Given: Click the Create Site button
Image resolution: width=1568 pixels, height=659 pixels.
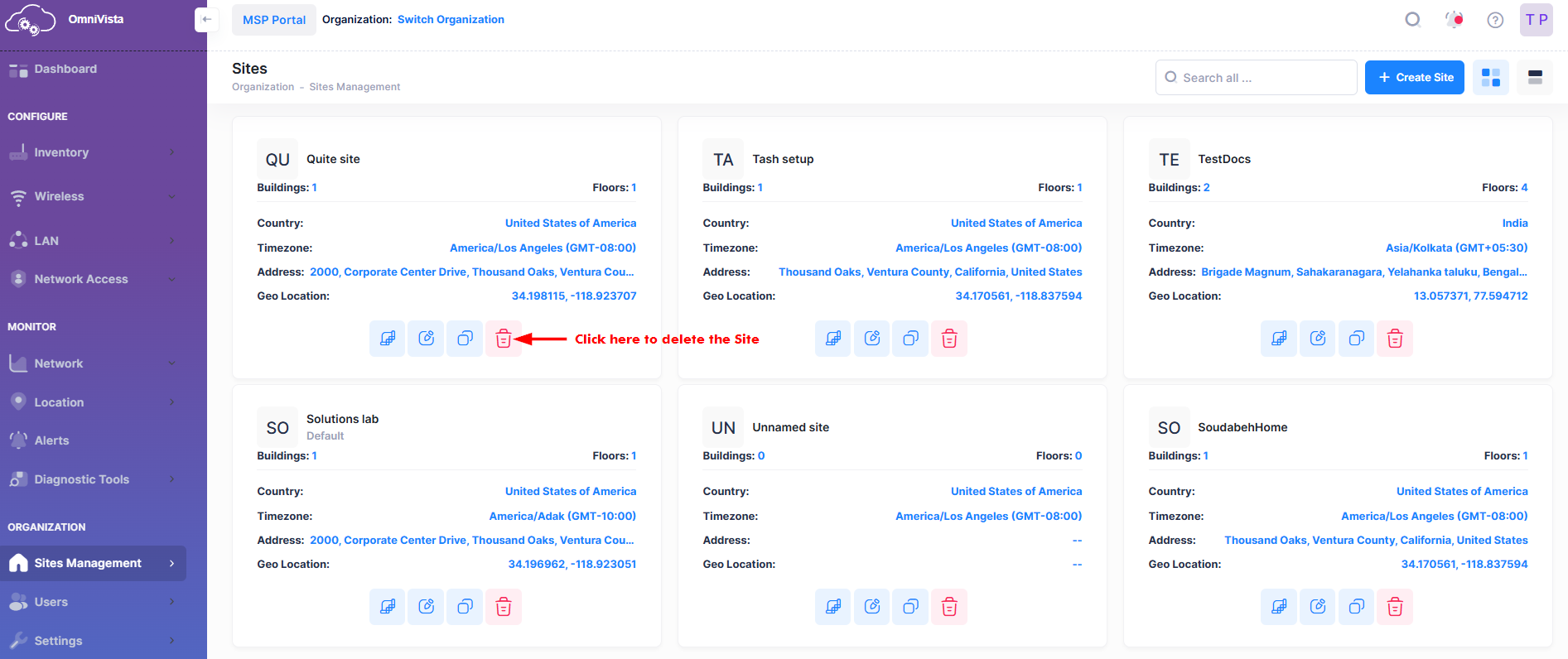Looking at the screenshot, I should pyautogui.click(x=1414, y=78).
